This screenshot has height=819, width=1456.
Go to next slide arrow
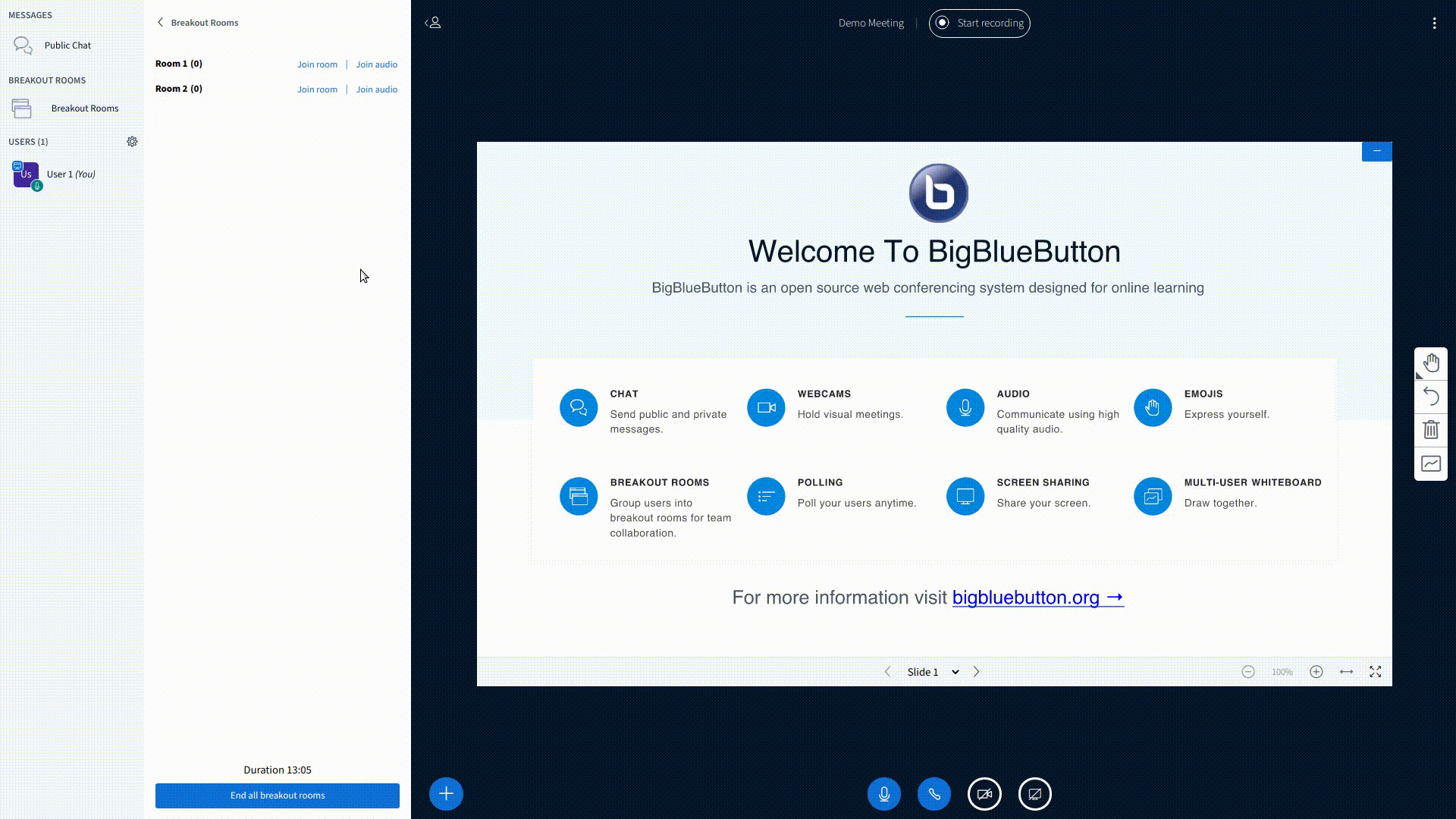(x=977, y=672)
